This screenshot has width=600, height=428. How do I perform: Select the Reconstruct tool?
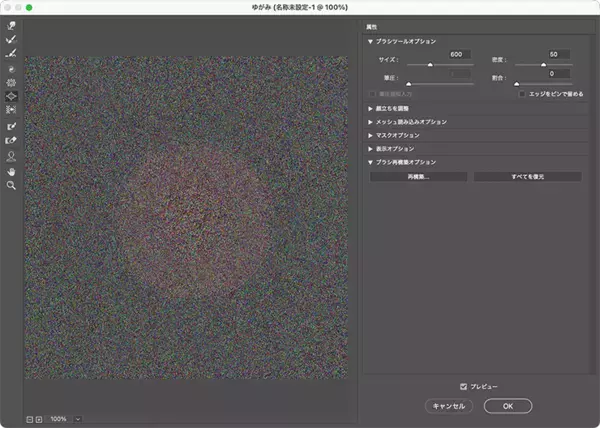point(11,39)
